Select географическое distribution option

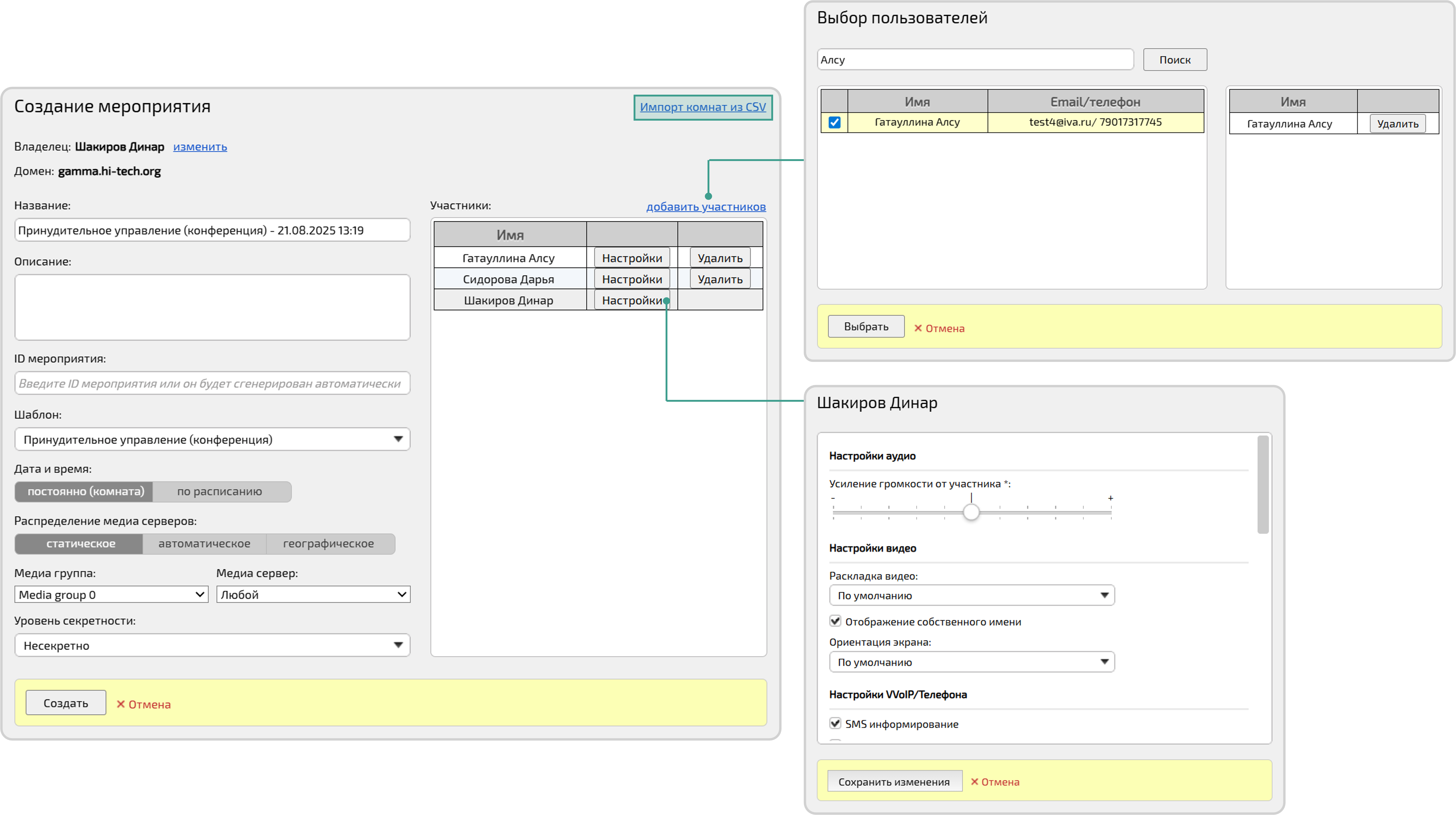click(328, 544)
